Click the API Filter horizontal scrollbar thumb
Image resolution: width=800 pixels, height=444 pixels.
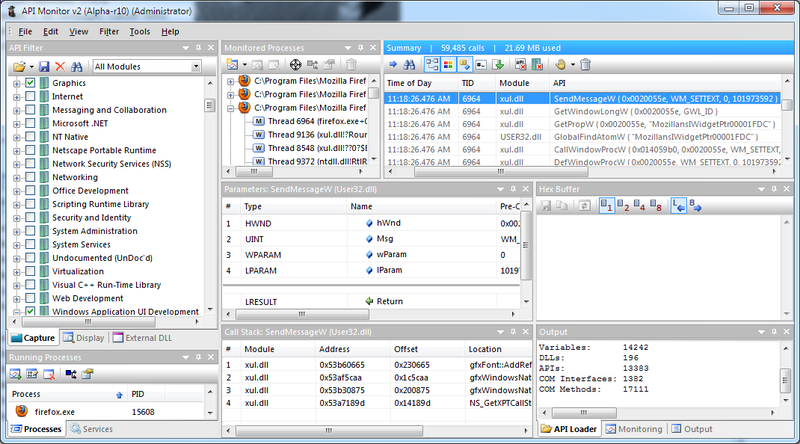point(88,322)
